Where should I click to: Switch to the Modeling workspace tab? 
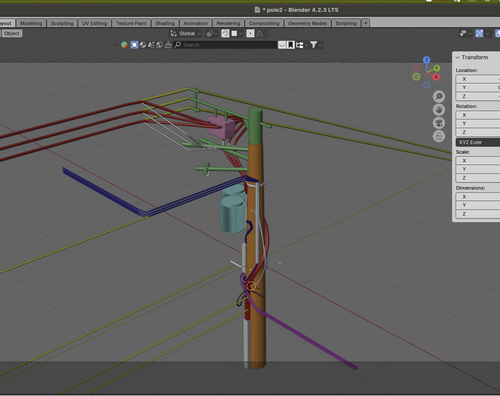31,23
